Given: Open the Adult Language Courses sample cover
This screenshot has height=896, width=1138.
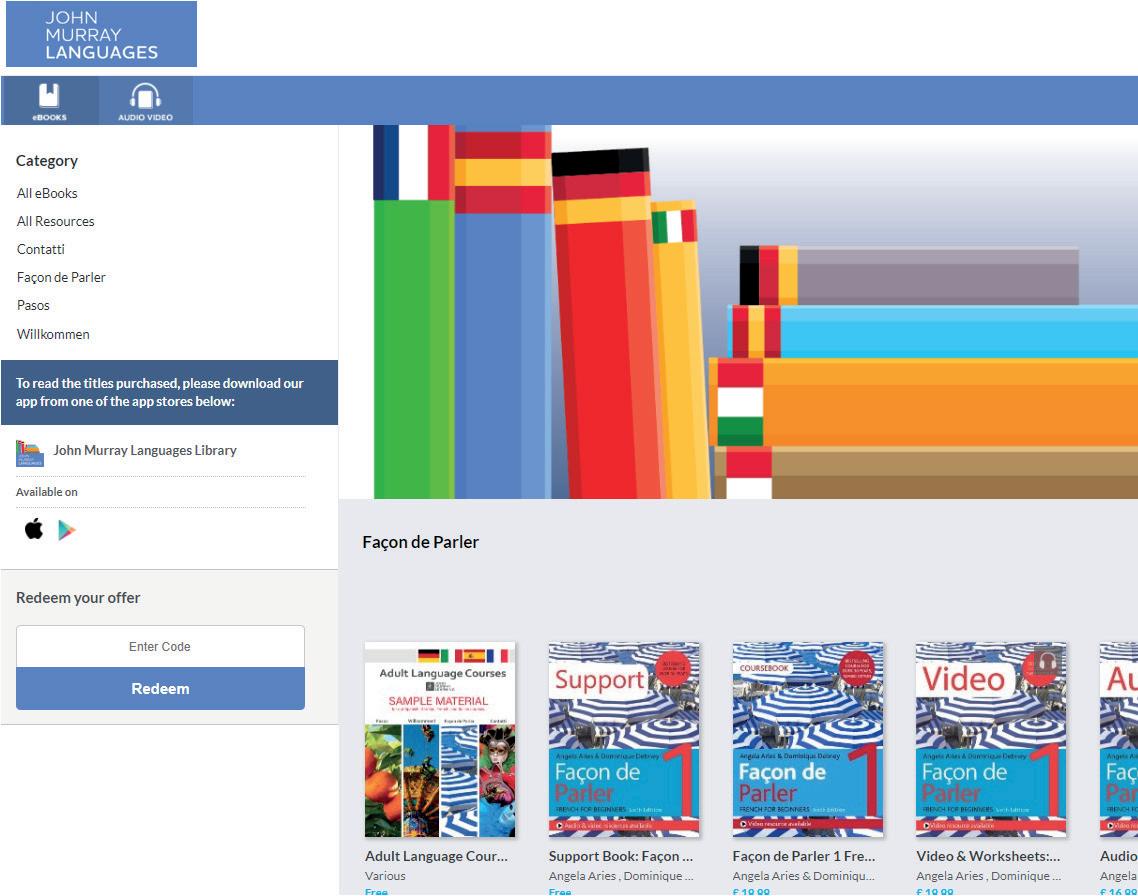Looking at the screenshot, I should [x=440, y=739].
